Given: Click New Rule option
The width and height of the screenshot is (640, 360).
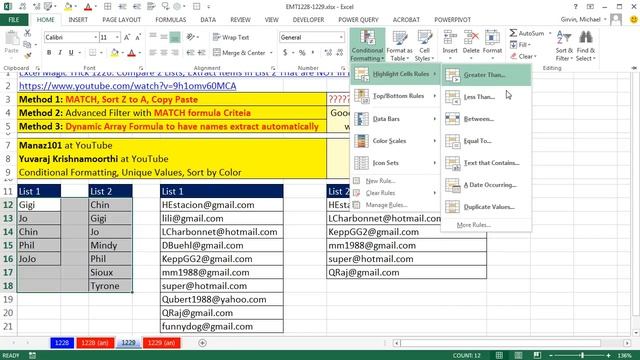Looking at the screenshot, I should [x=395, y=181].
